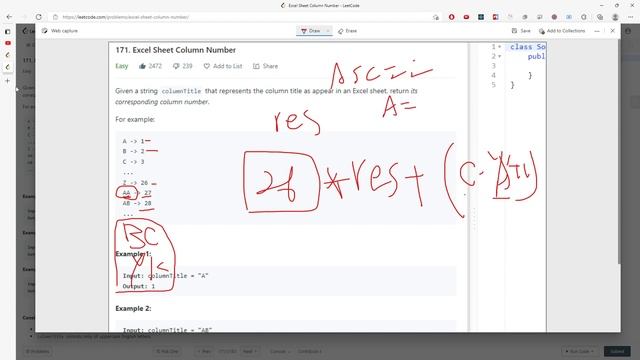Open the Opera-style red circle extension icon
Viewport: 640px width, 360px height.
coord(451,17)
